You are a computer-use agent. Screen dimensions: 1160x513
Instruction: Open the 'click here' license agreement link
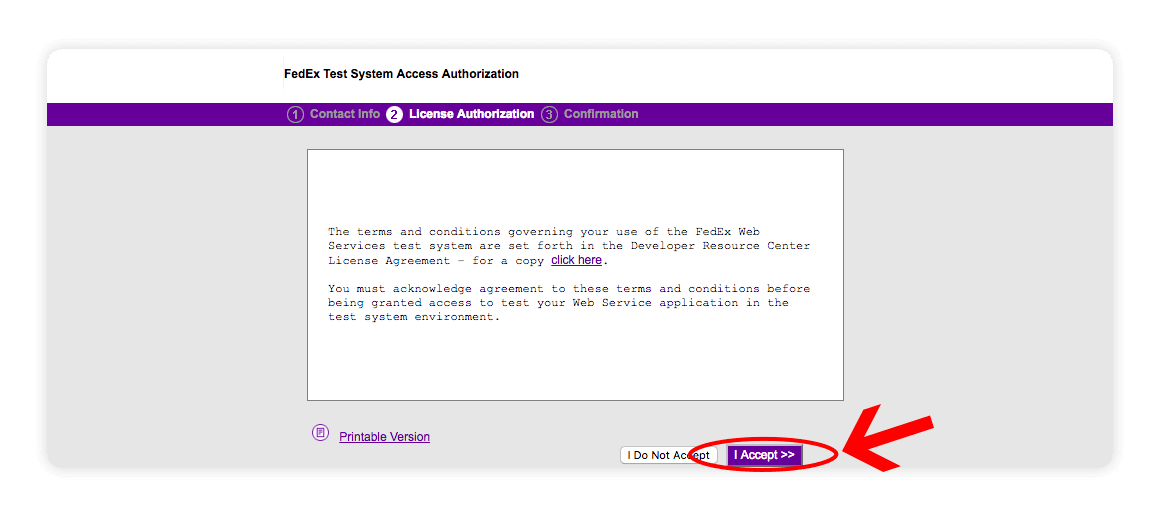tap(576, 261)
